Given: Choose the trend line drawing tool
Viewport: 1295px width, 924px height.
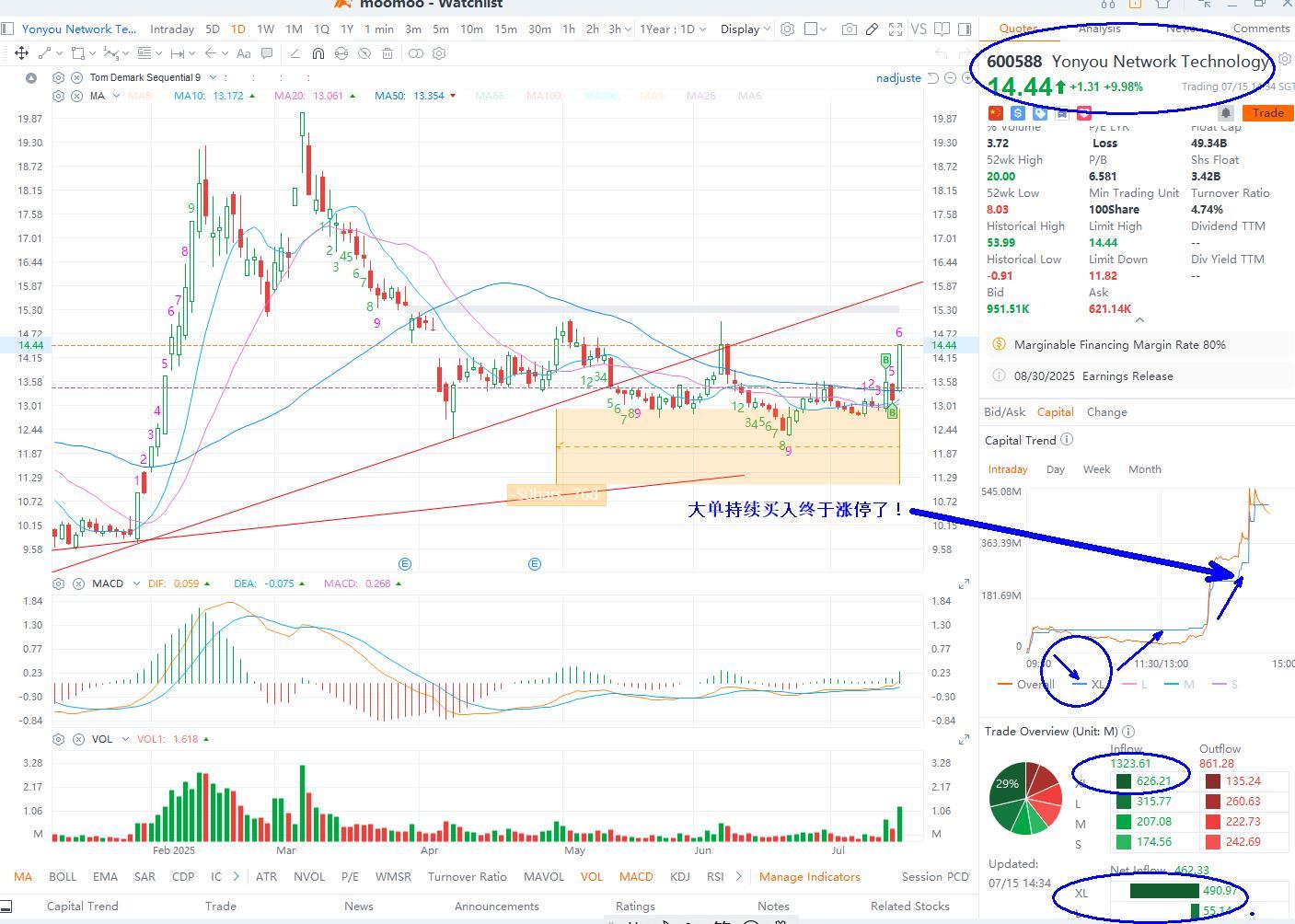Looking at the screenshot, I should 44,53.
